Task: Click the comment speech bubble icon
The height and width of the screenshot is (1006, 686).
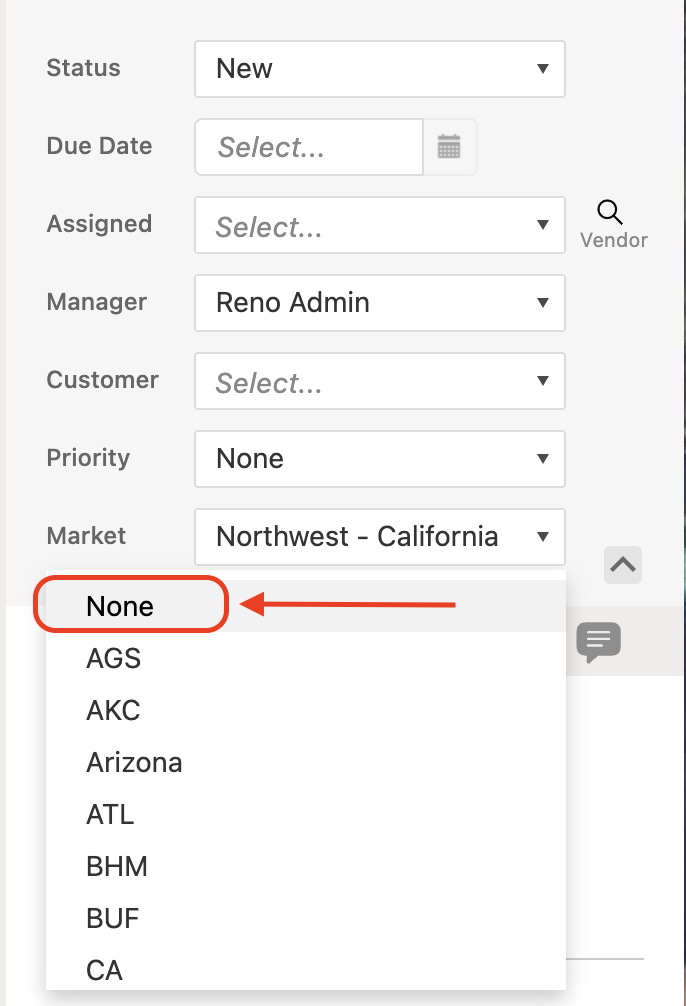Action: 599,641
